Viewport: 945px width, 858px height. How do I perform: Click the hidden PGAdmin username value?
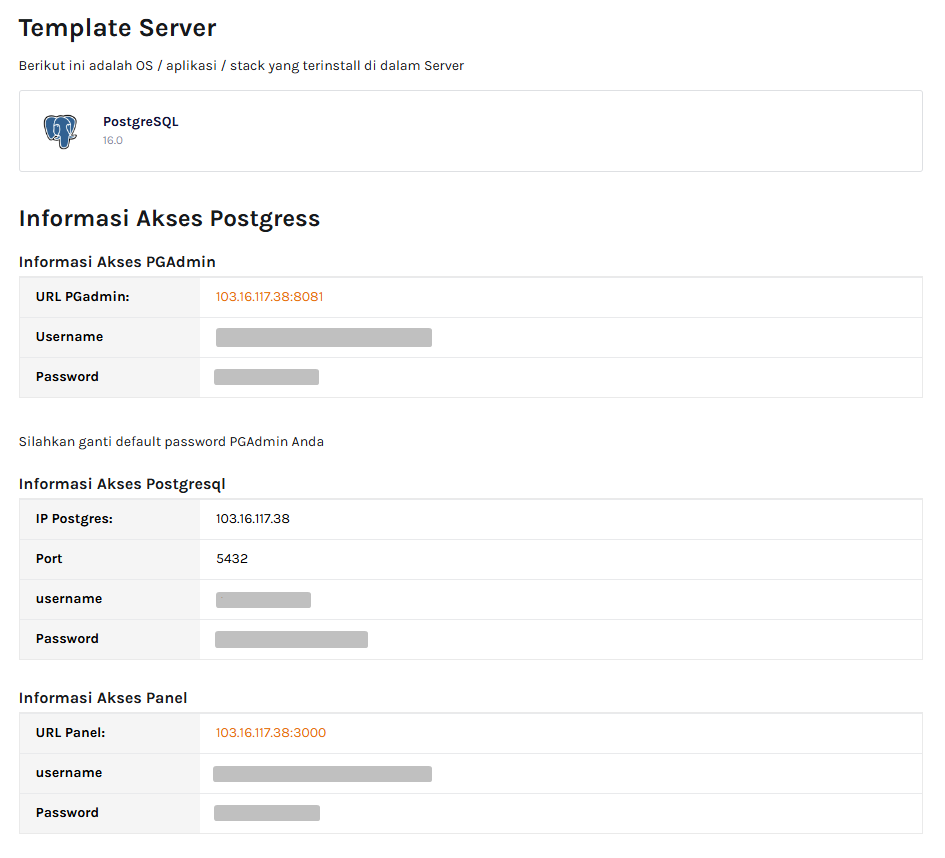click(323, 337)
